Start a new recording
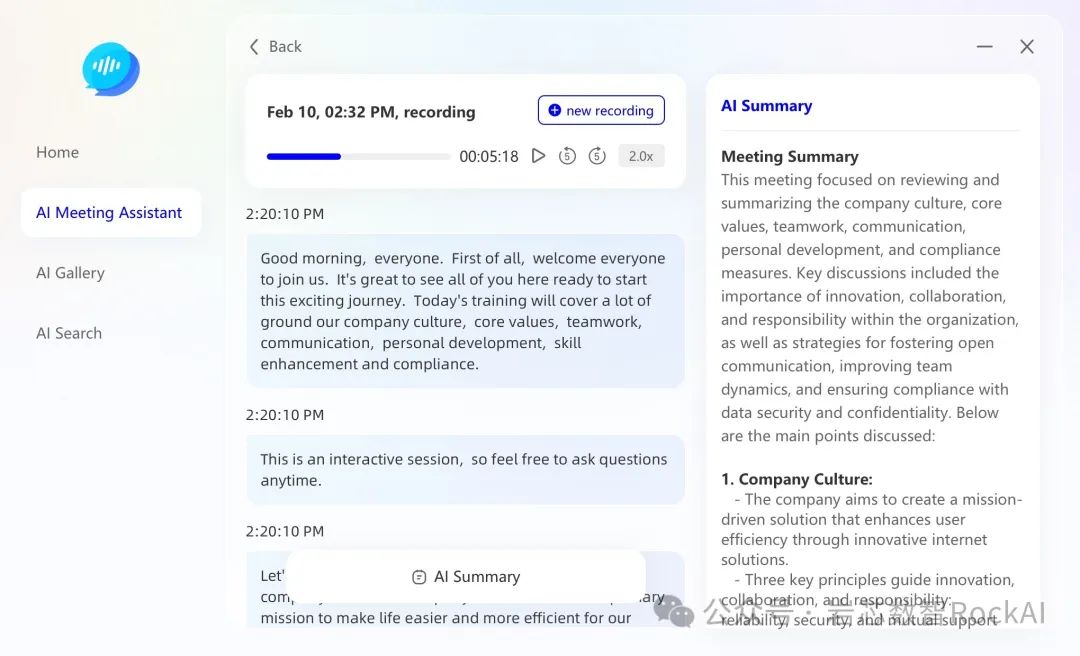 click(x=601, y=111)
